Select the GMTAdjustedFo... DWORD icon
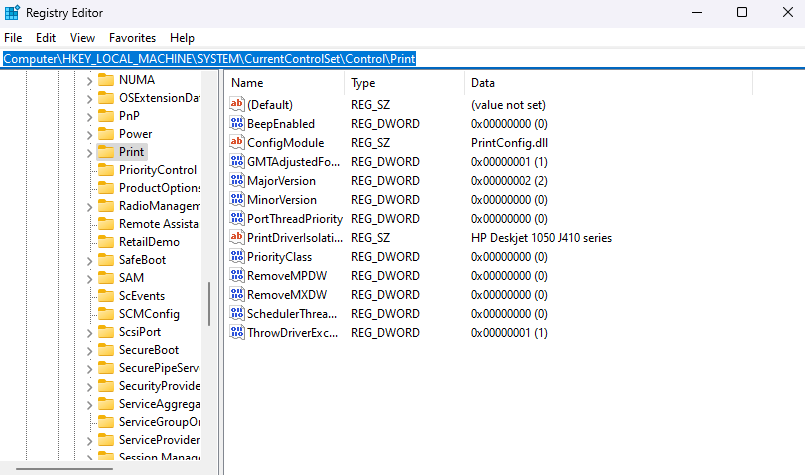 236,161
